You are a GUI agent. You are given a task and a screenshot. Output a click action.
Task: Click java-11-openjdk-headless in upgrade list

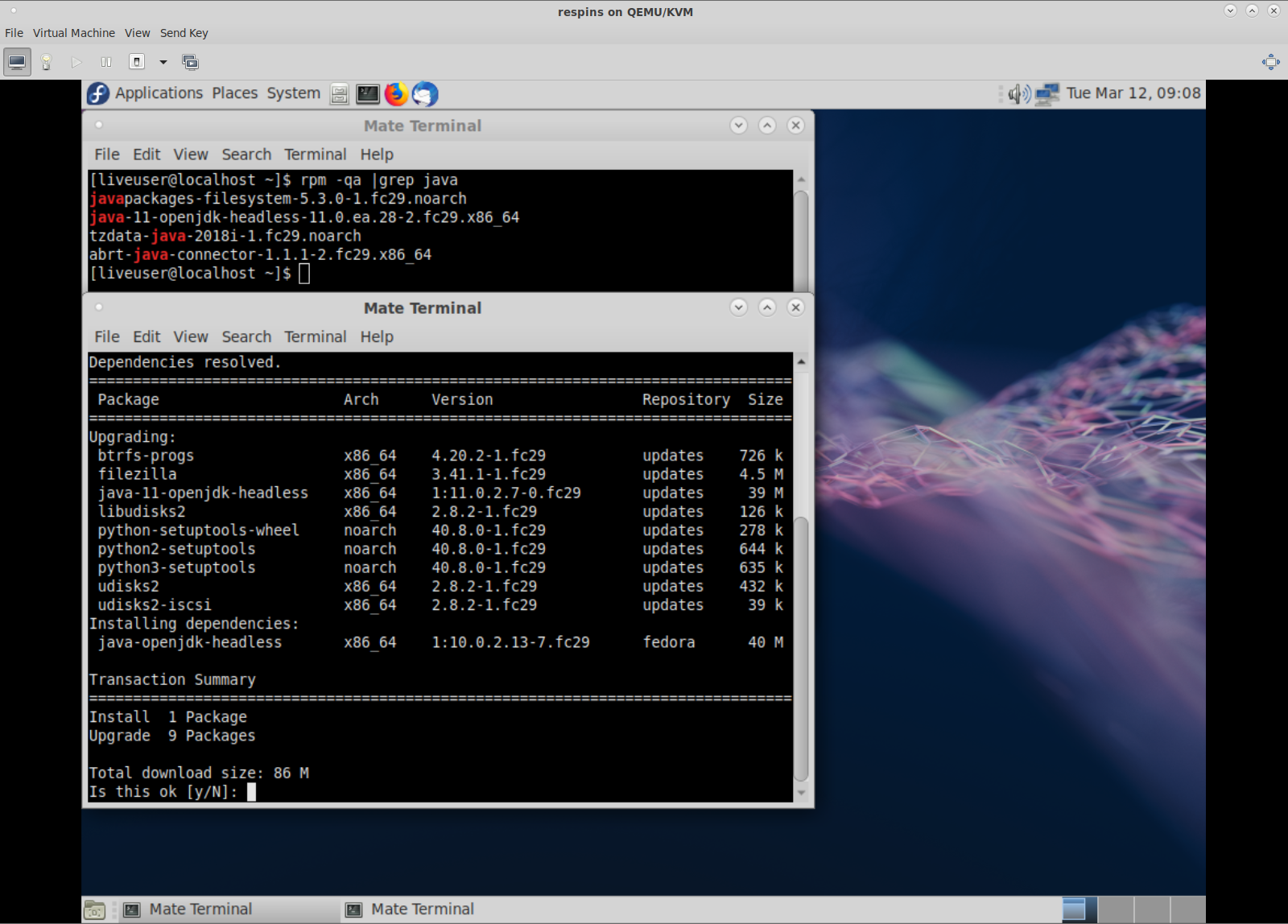click(x=203, y=493)
